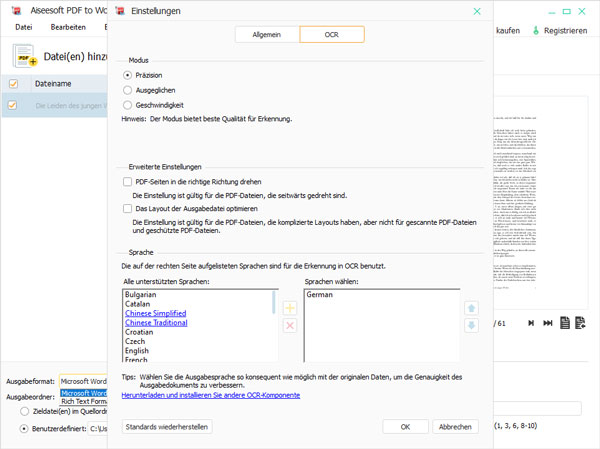Screen dimensions: 600x449
Task: Select Catalan in supported languages list
Action: click(x=137, y=304)
